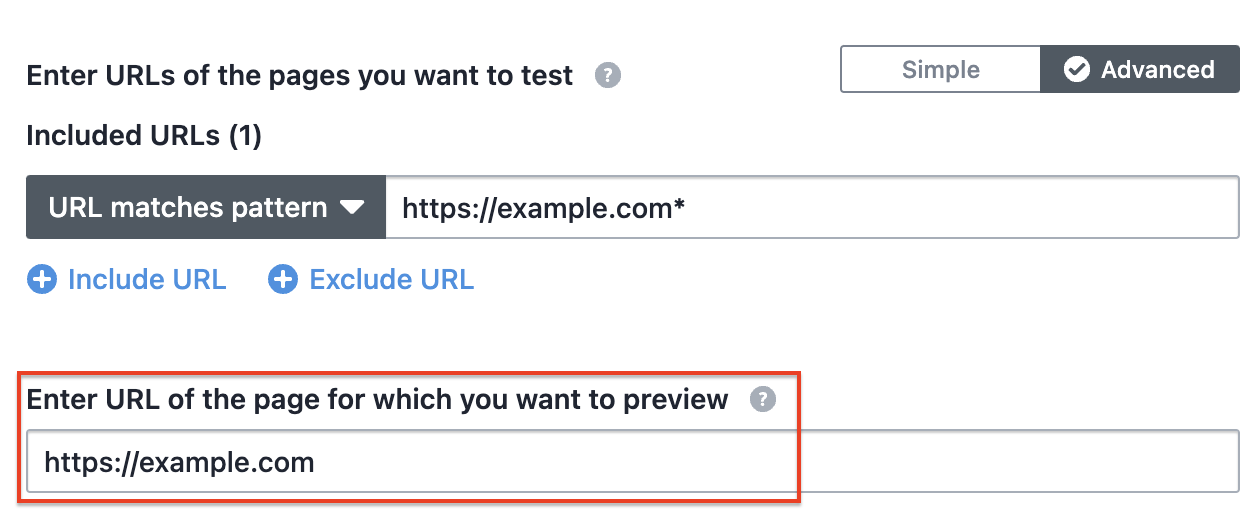Open the URL matches pattern dropdown
Screen dimensions: 1260x518
[x=206, y=208]
